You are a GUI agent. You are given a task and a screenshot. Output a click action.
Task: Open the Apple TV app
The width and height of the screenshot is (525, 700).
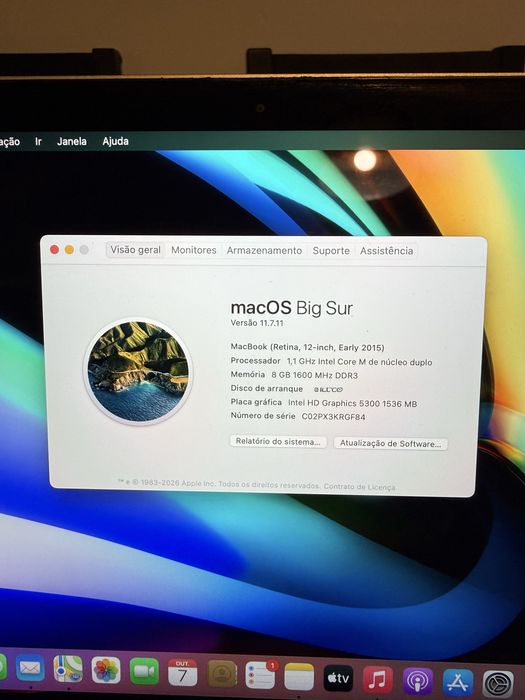point(338,678)
